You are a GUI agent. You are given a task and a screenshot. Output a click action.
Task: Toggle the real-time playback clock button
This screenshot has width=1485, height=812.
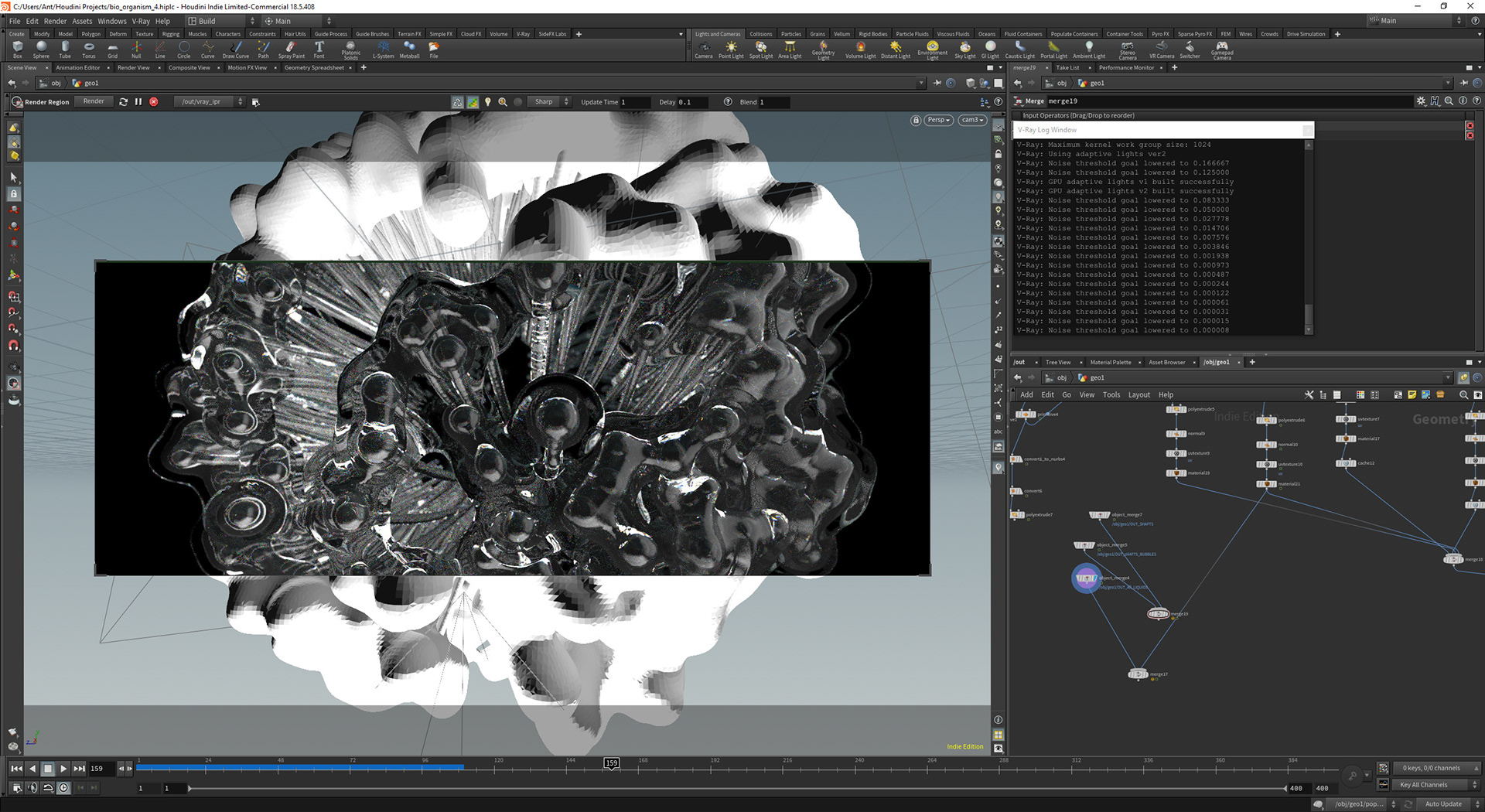click(x=63, y=788)
